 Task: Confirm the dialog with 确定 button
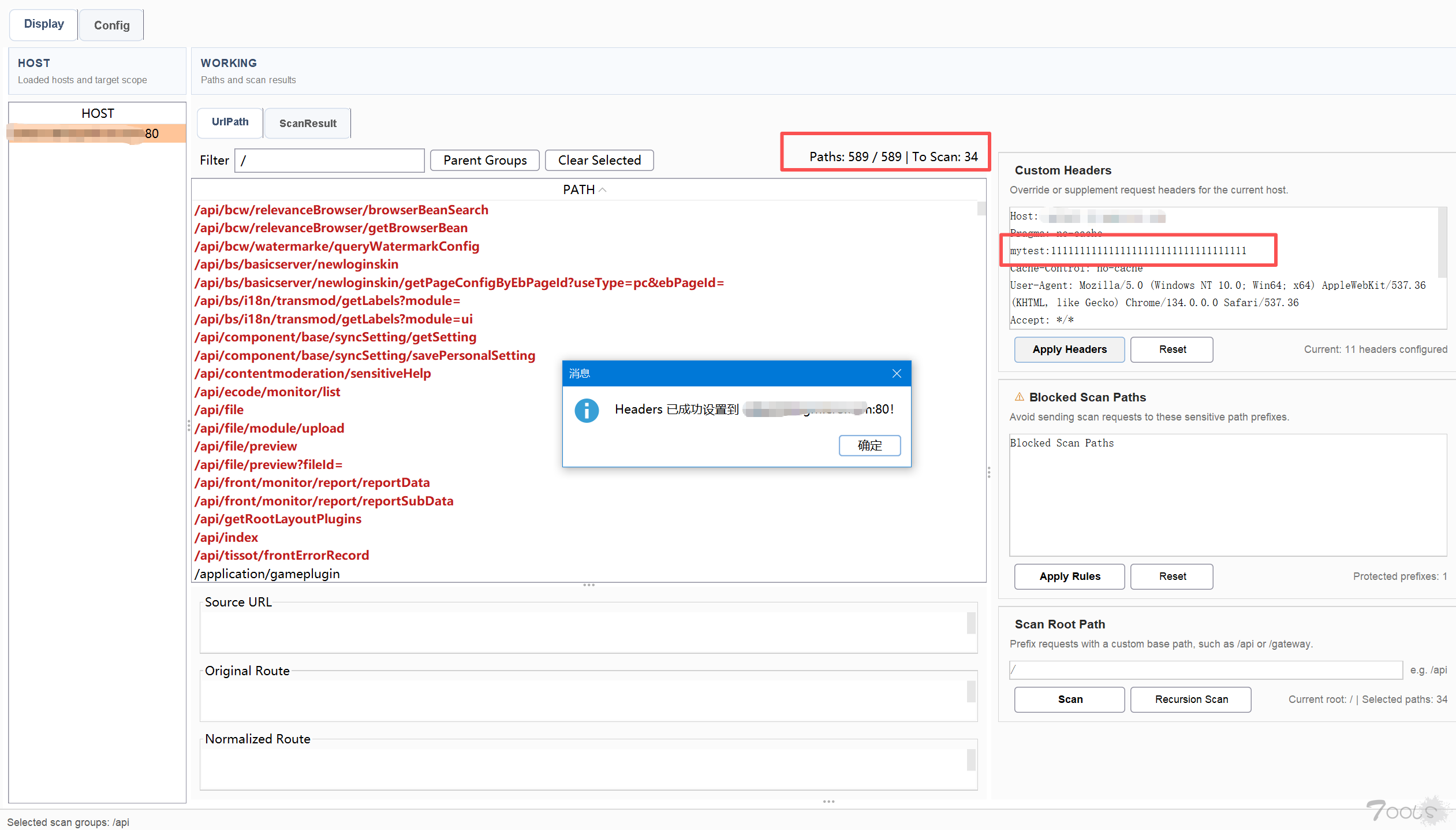(x=869, y=445)
